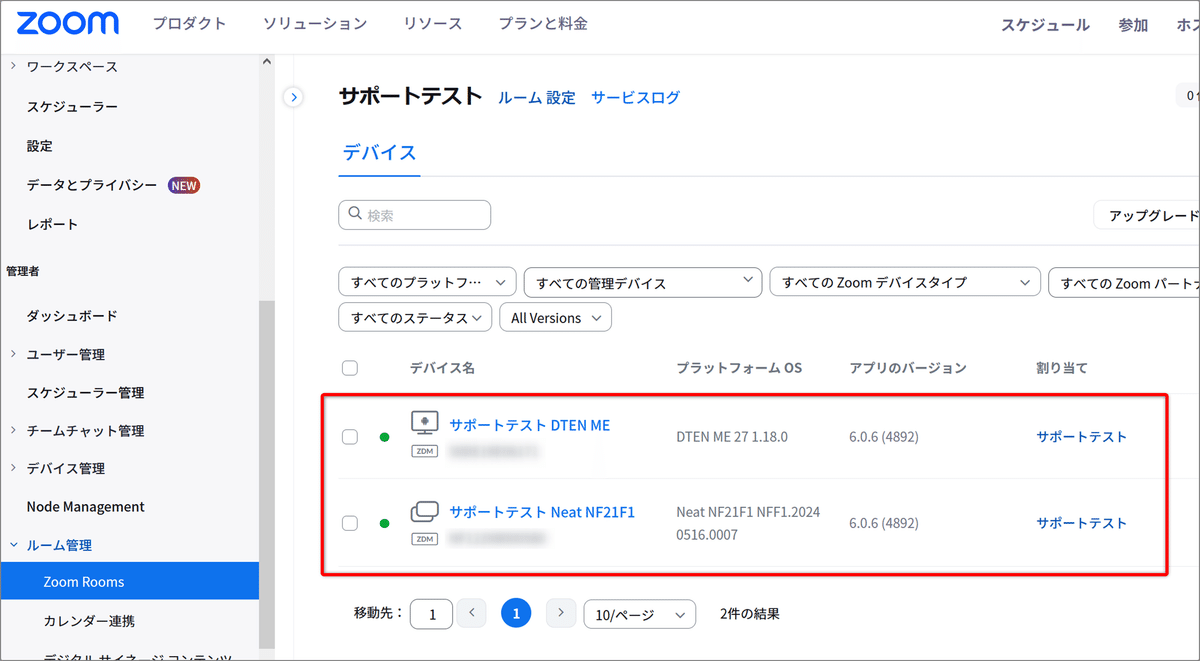Click the サービスログ link
The image size is (1200, 661).
click(635, 97)
